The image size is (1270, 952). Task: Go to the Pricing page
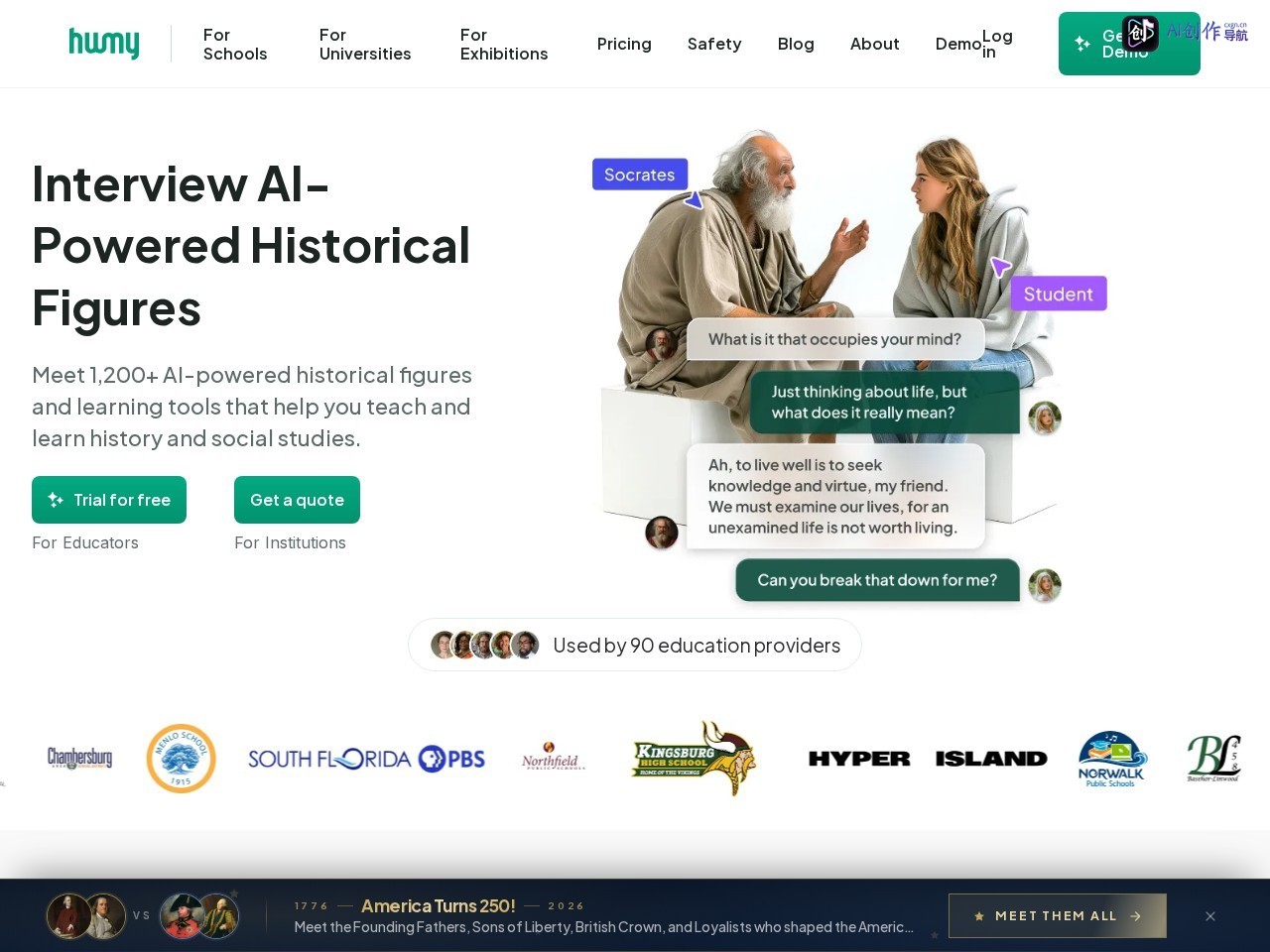click(x=624, y=44)
